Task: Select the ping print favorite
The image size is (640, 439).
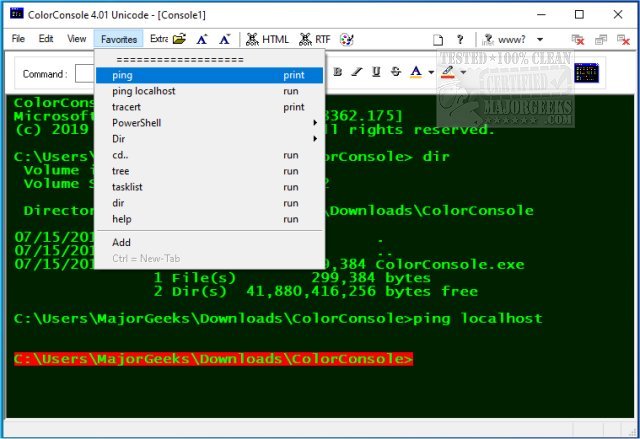Action: pyautogui.click(x=209, y=75)
